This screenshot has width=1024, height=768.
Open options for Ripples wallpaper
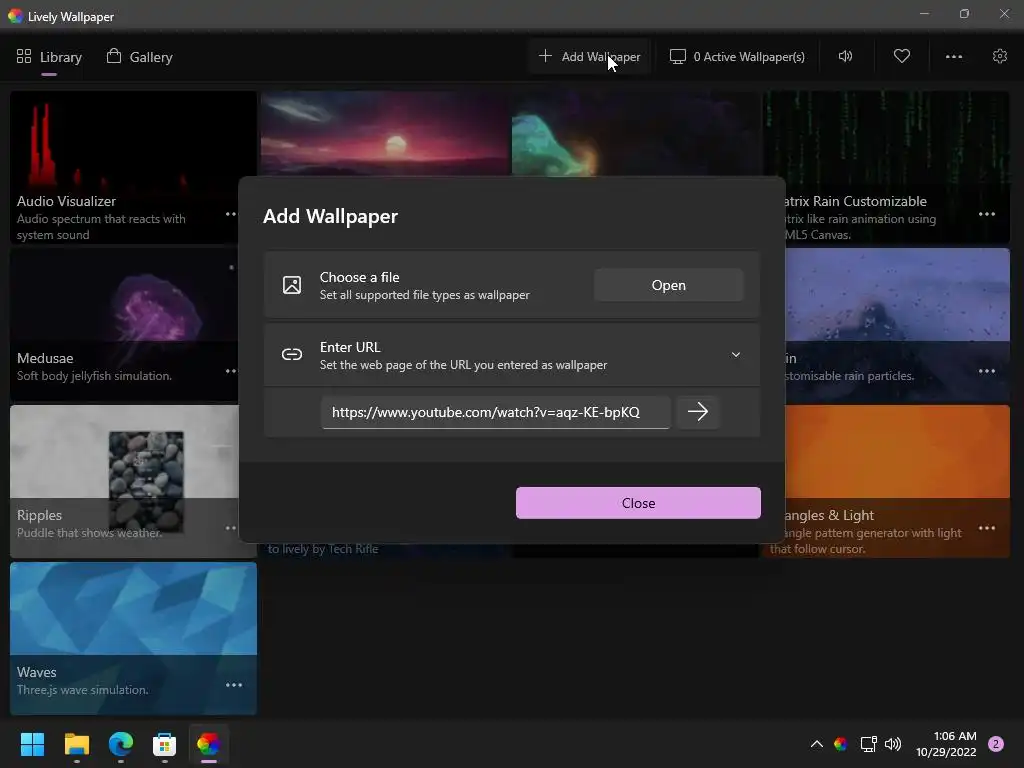click(x=231, y=528)
